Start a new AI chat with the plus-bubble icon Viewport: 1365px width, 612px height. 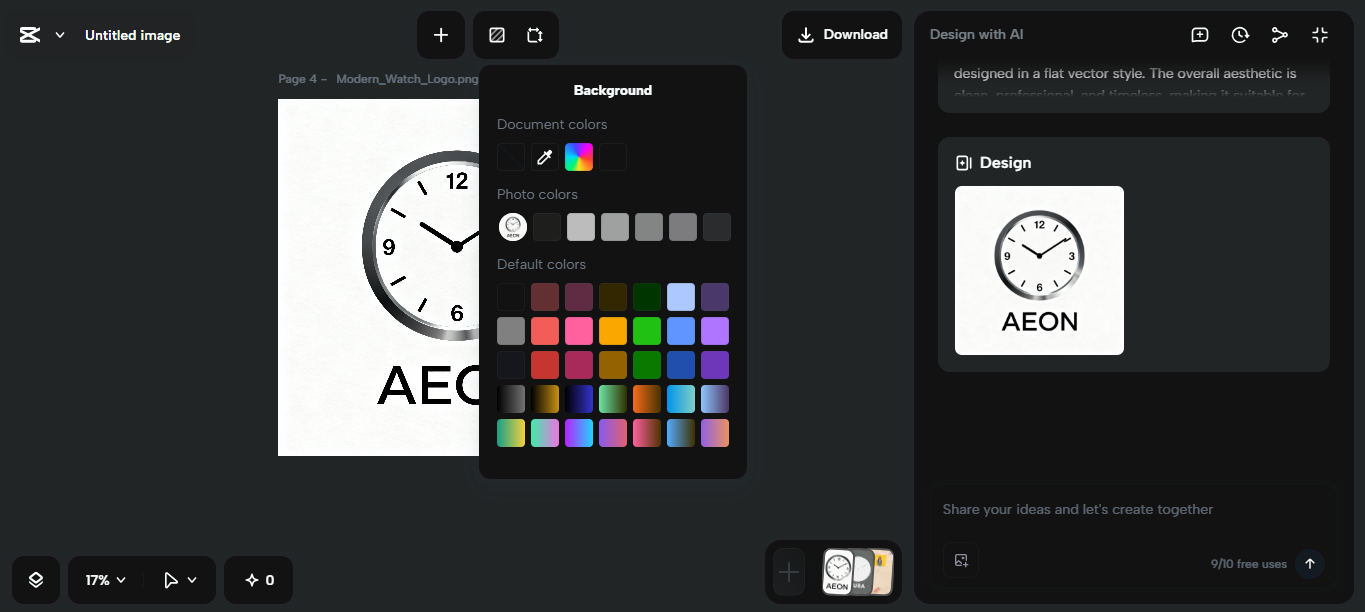(x=1199, y=34)
